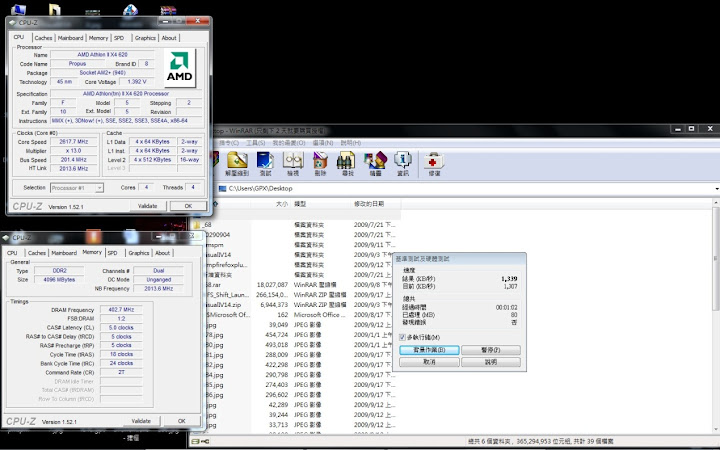Click OK in upper CPU-Z window
The height and width of the screenshot is (450, 720).
click(x=188, y=206)
